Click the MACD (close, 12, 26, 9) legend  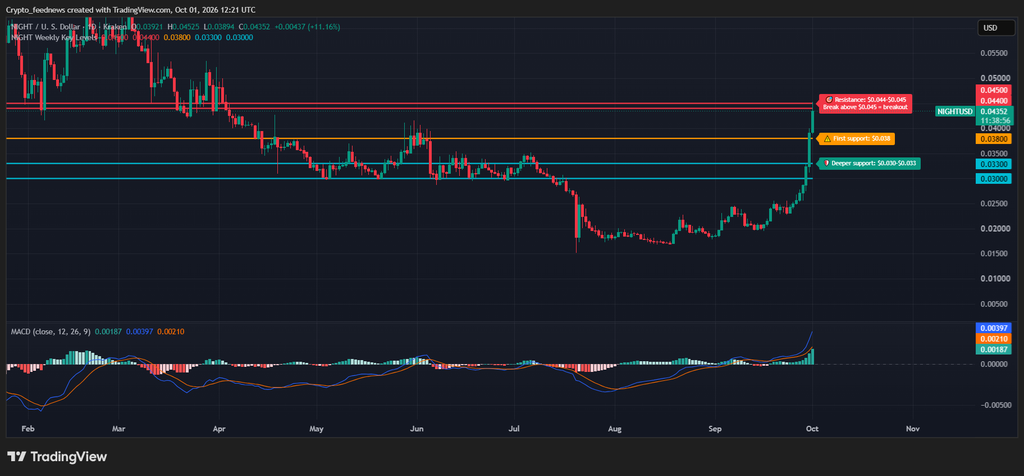(x=50, y=332)
